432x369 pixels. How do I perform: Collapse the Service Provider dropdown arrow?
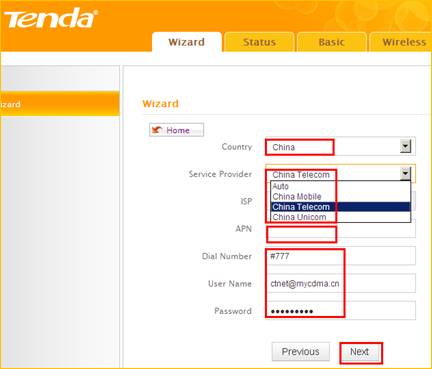405,173
